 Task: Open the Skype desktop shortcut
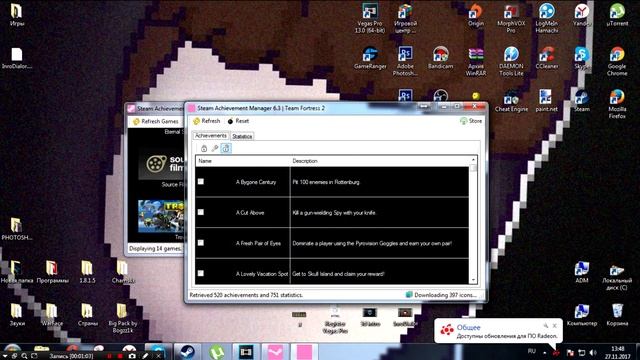point(582,58)
